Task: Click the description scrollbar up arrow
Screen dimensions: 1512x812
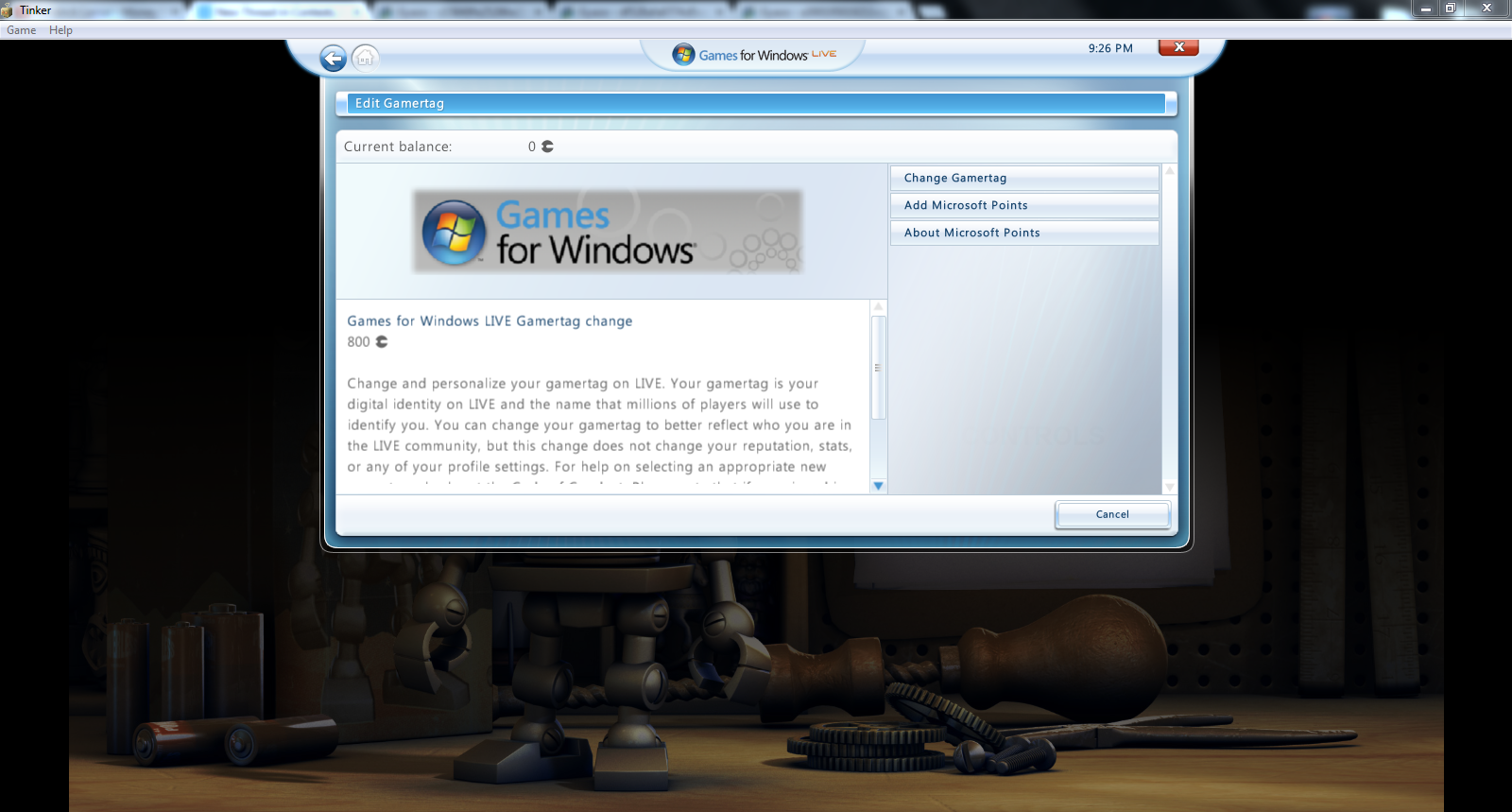Action: click(x=878, y=306)
